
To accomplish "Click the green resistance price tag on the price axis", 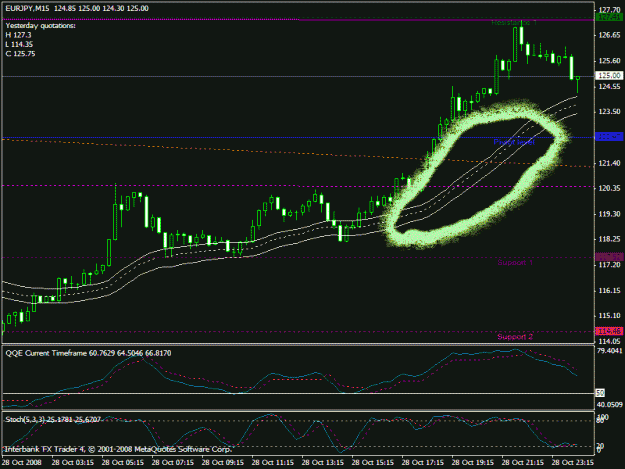I will 609,17.
